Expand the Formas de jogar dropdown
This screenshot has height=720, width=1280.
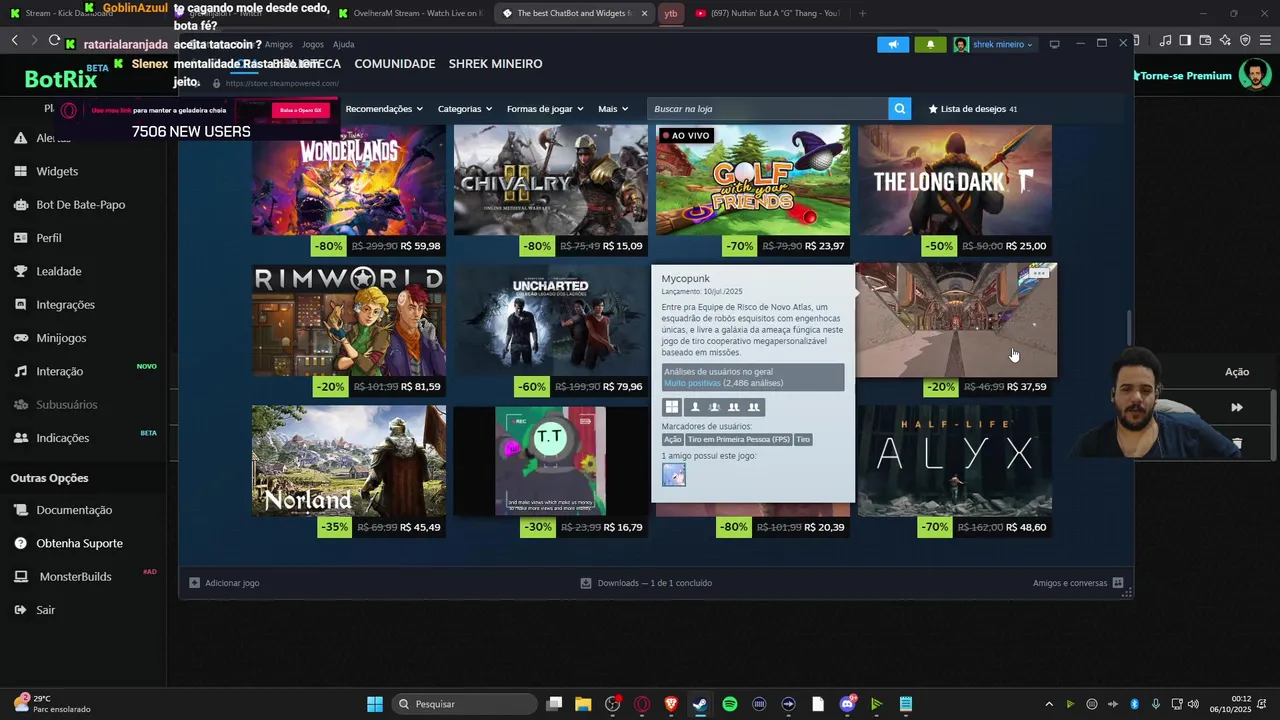[545, 109]
